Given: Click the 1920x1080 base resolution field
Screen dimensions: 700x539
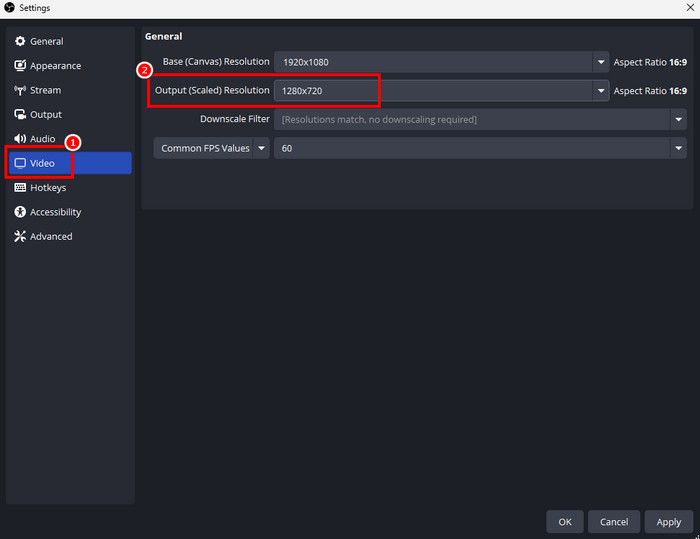Looking at the screenshot, I should (433, 62).
